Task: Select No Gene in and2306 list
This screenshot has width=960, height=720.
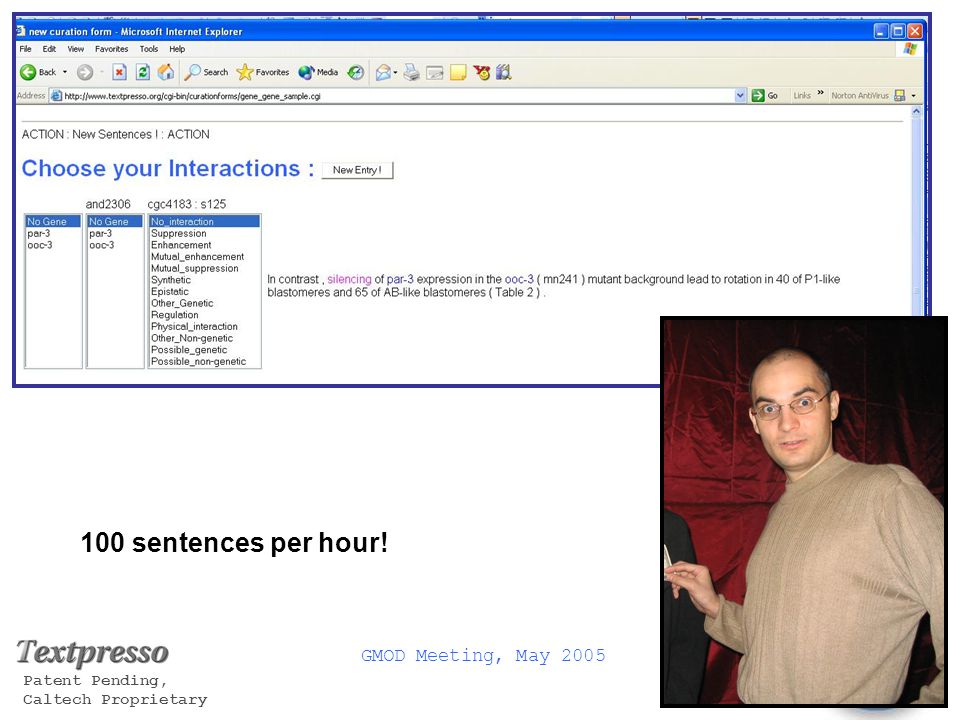Action: pos(115,222)
